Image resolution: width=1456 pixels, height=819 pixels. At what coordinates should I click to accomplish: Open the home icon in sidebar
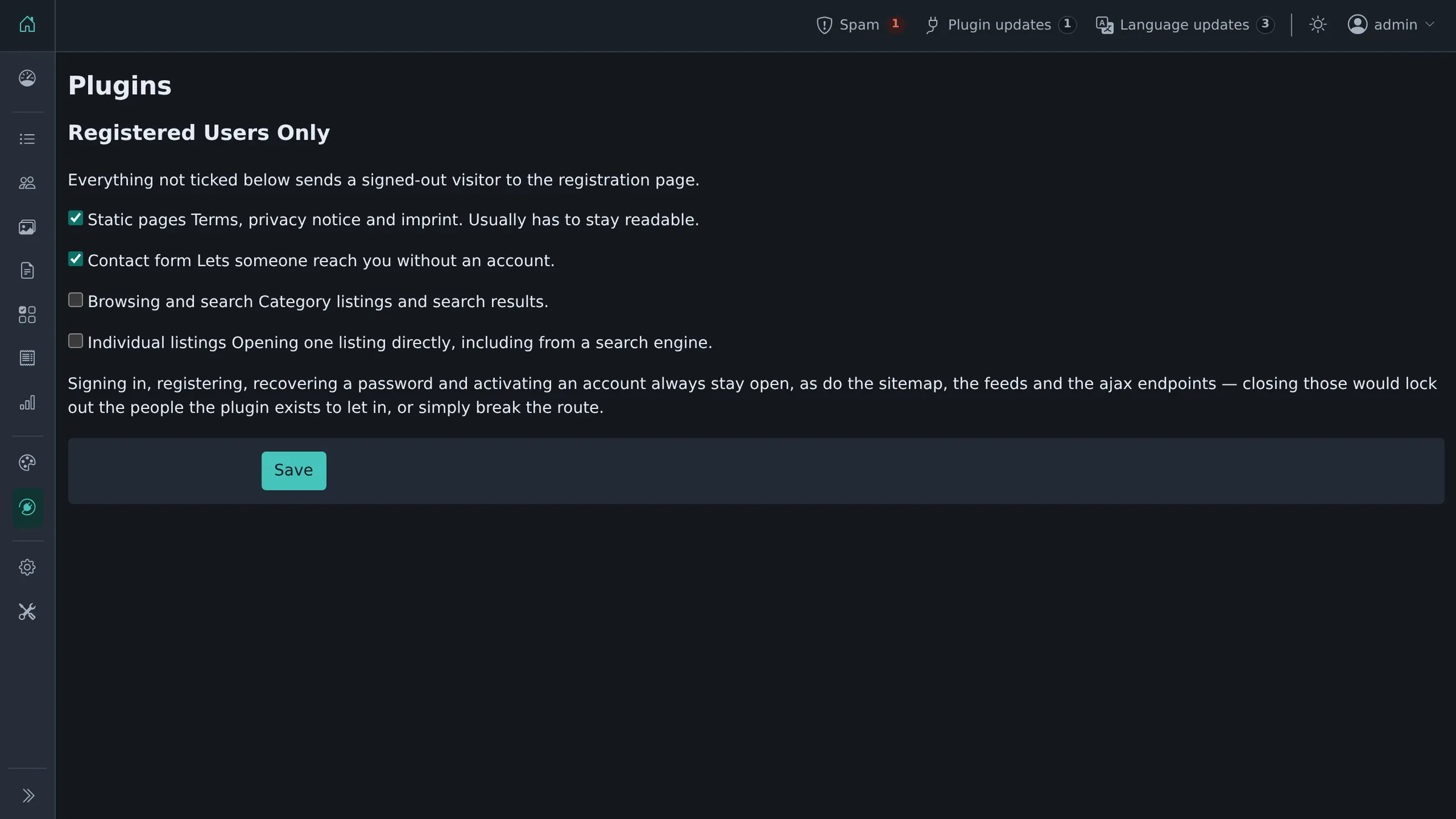27,24
